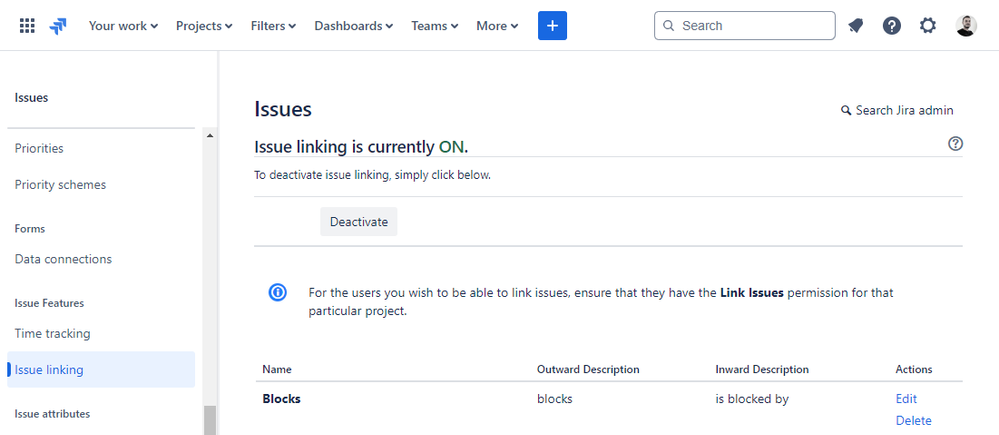Screen dimensions: 999x435
Task: Open the Projects dropdown menu
Action: point(204,26)
